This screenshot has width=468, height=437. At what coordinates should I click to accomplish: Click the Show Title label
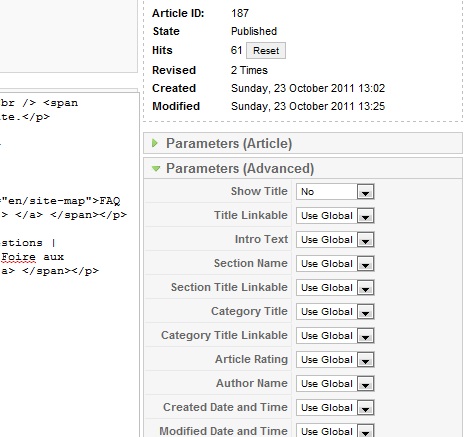point(259,191)
